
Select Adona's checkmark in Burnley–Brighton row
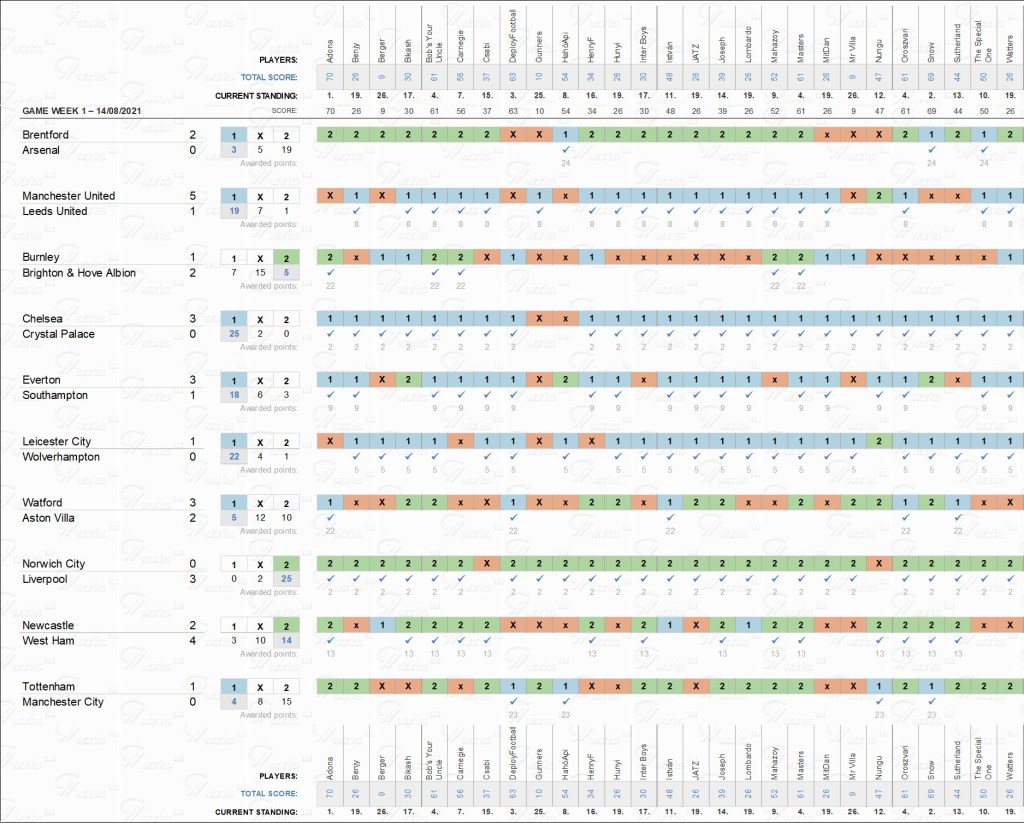pos(330,272)
